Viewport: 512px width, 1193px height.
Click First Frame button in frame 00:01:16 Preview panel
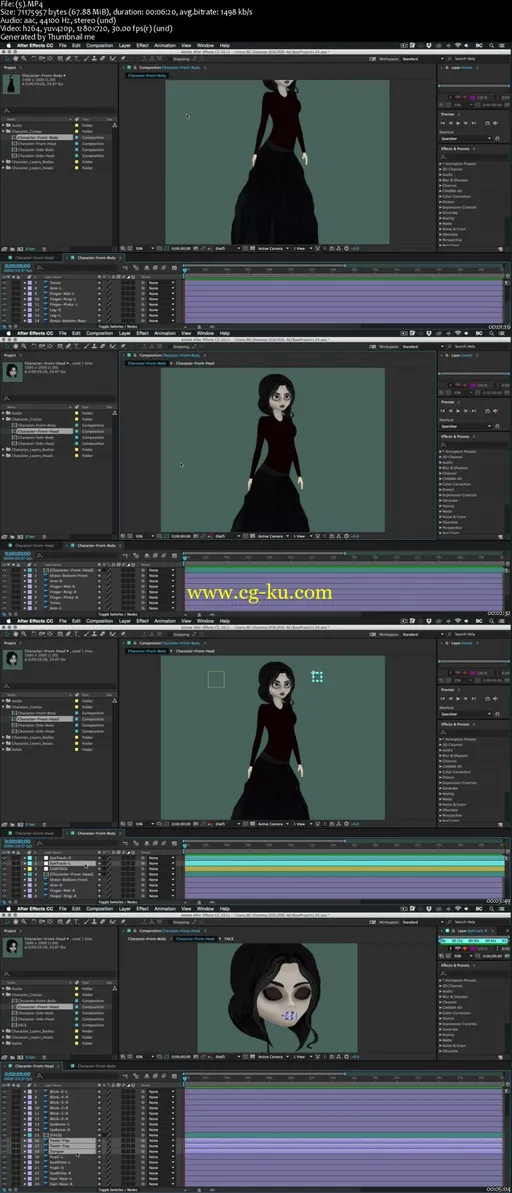(443, 122)
